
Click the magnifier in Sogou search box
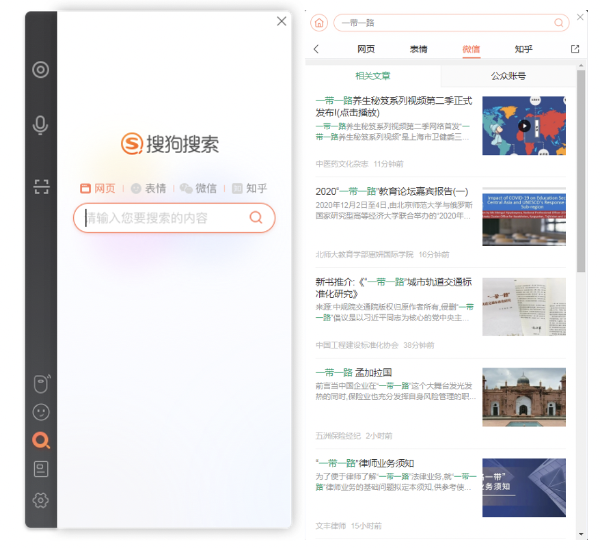pos(256,217)
